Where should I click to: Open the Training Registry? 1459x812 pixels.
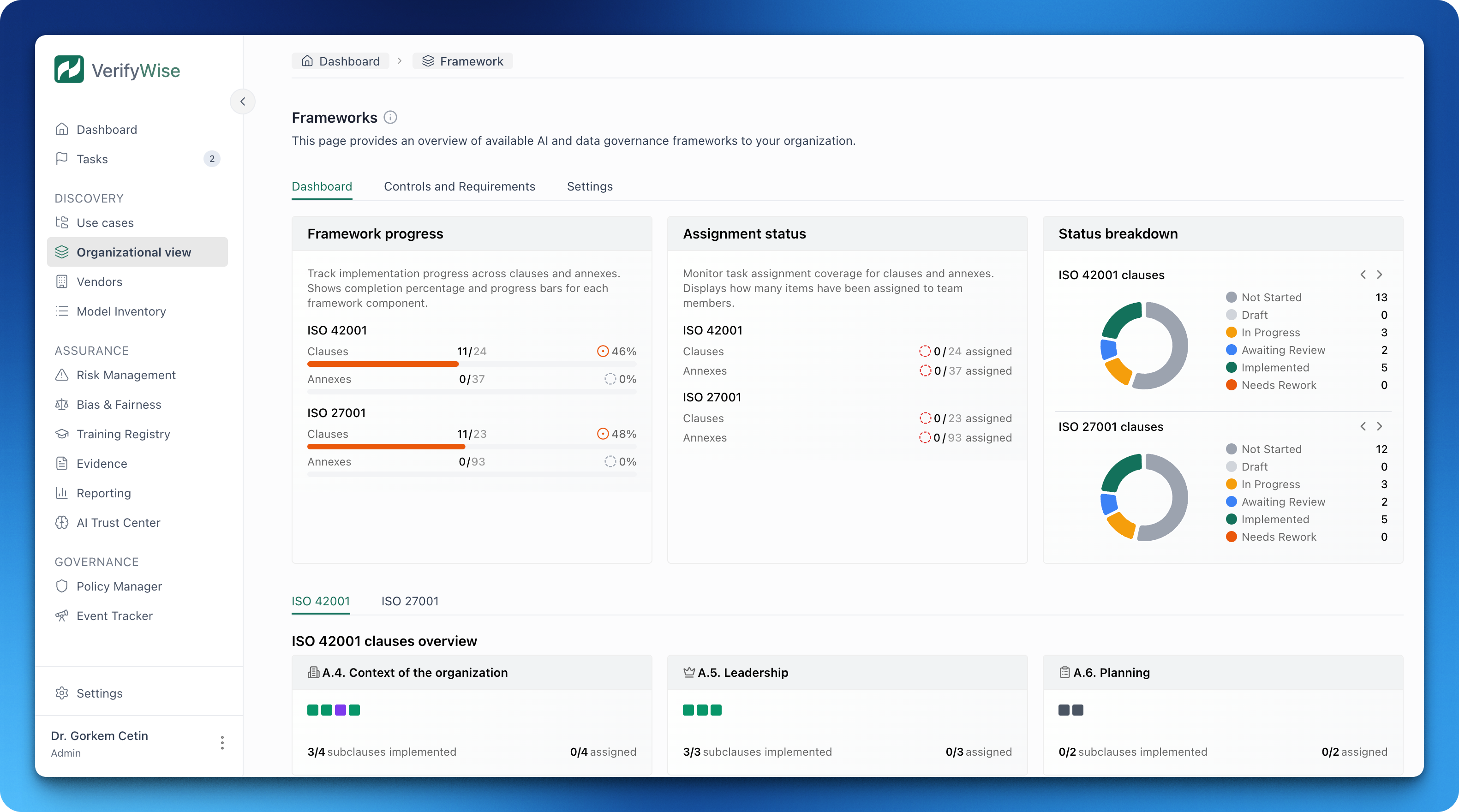point(124,434)
